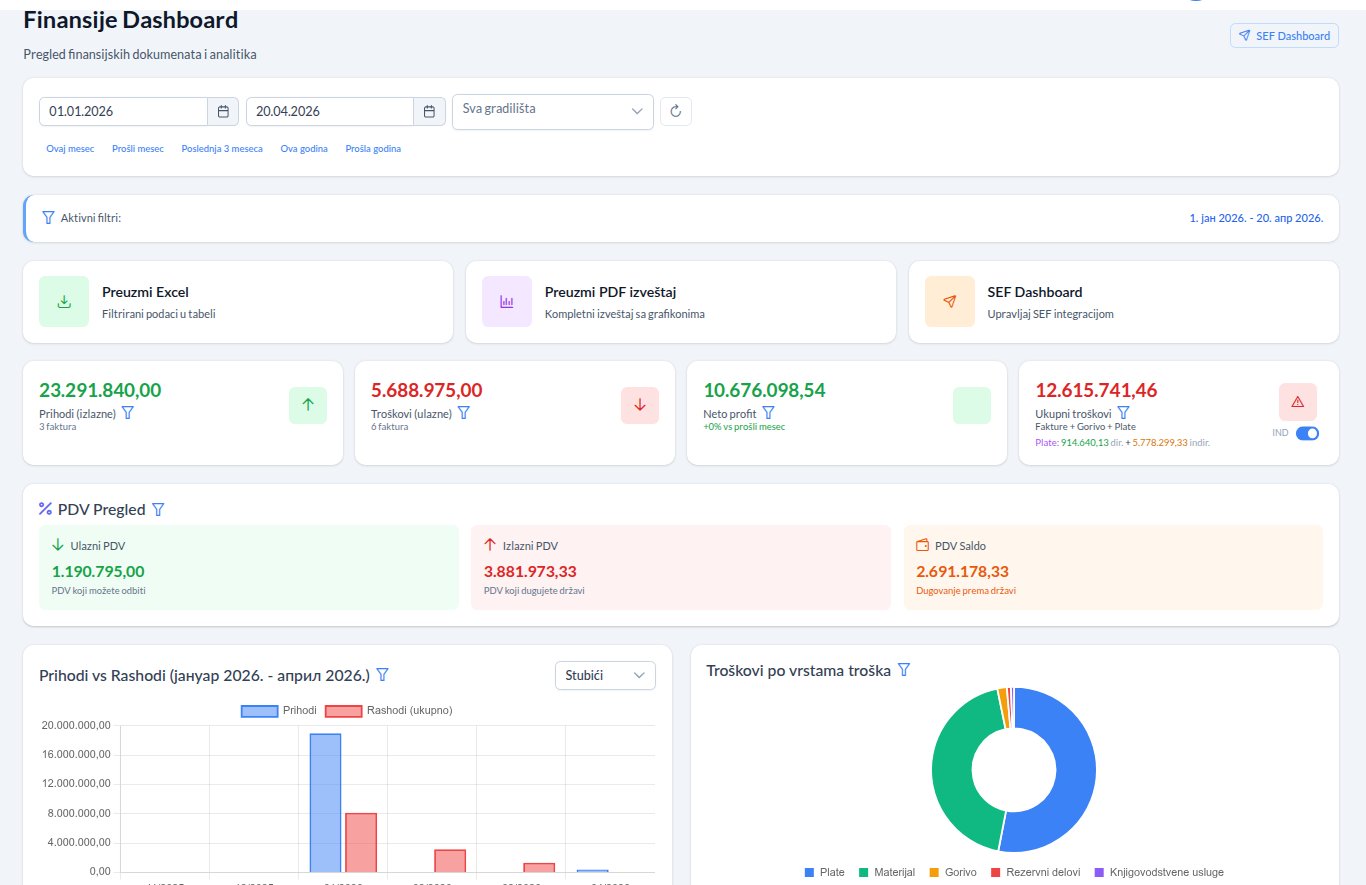Screen dimensions: 1366x885
Task: Click the SEF Dashboard button at top right
Action: click(1284, 36)
